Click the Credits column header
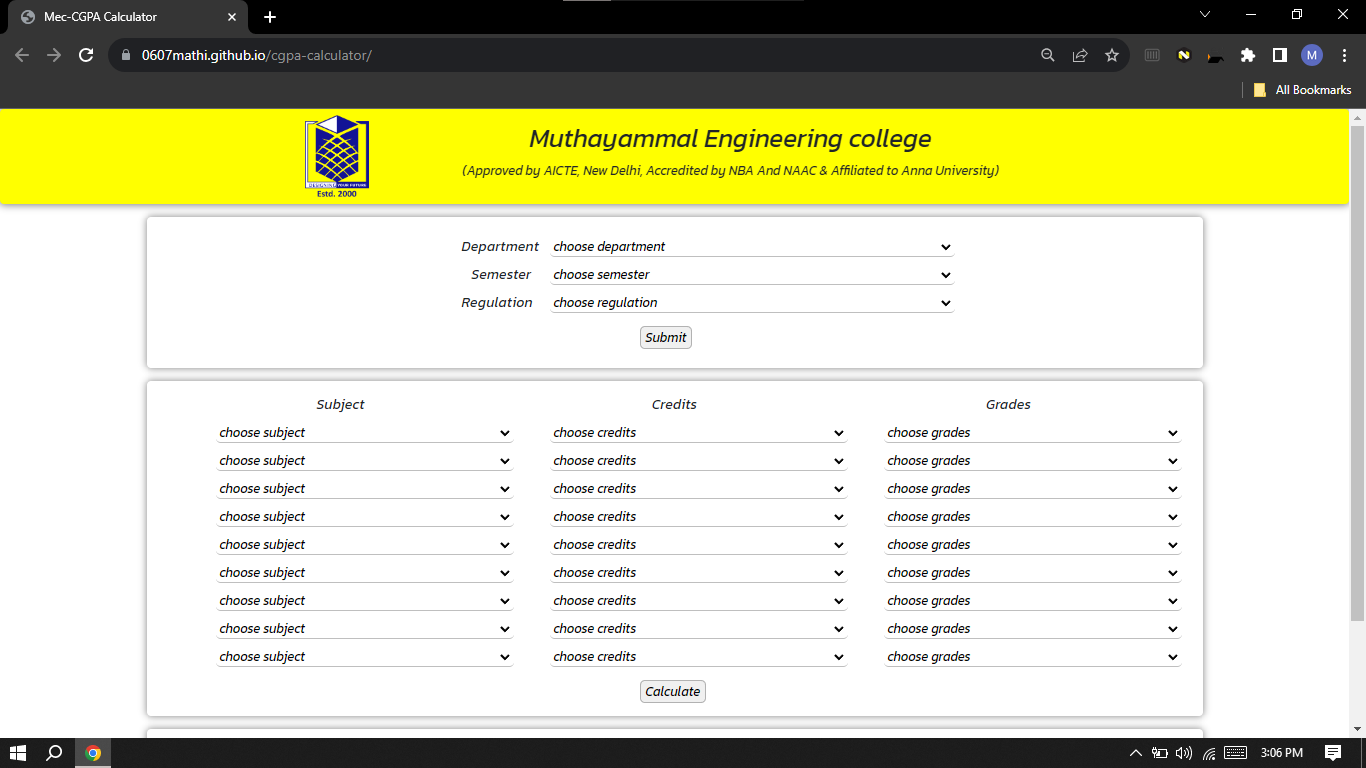The image size is (1366, 768). pos(674,405)
